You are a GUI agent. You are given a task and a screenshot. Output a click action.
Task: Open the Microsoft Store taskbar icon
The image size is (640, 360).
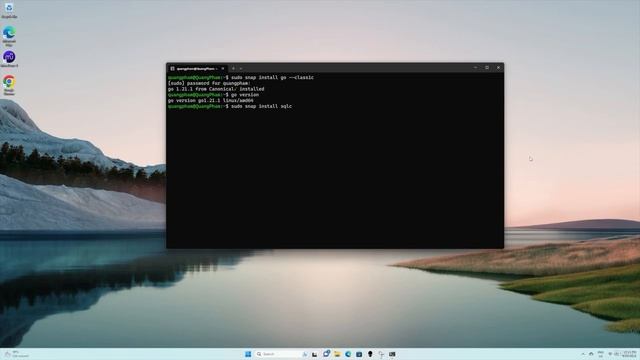[x=359, y=354]
